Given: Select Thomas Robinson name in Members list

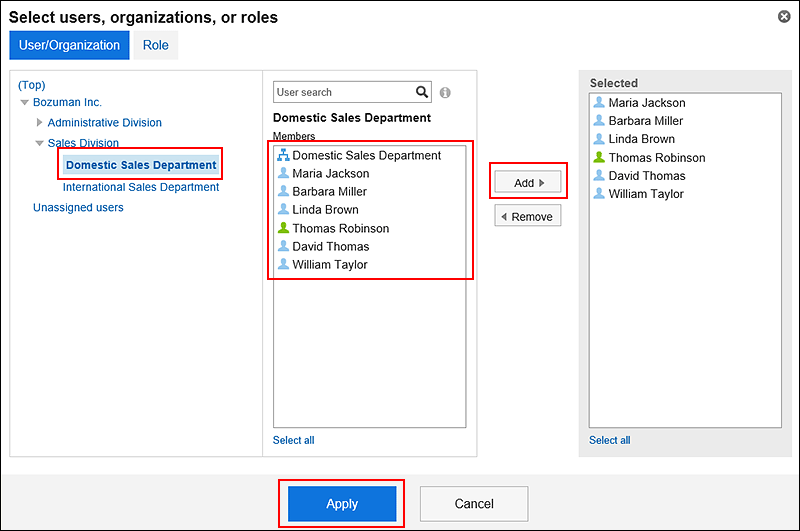Looking at the screenshot, I should click(x=341, y=228).
